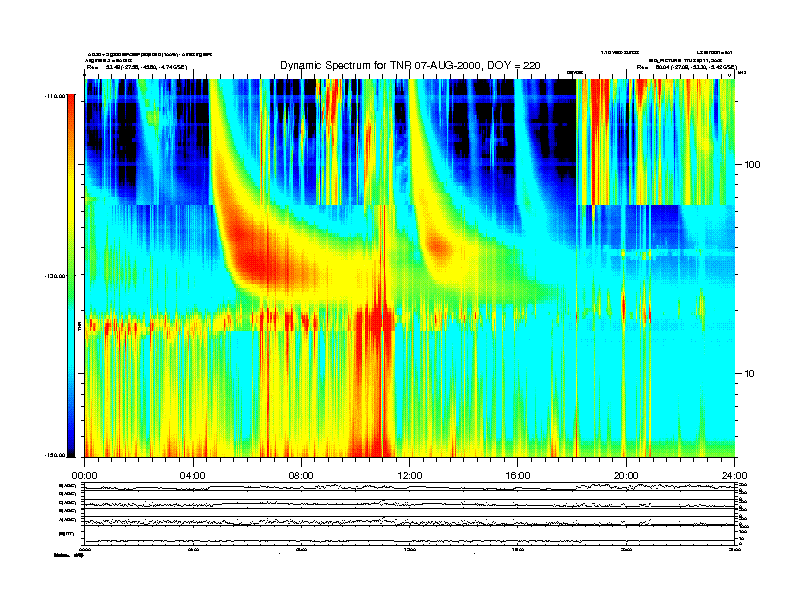Click the "100" frequency axis label
792x612 pixels.
click(753, 165)
